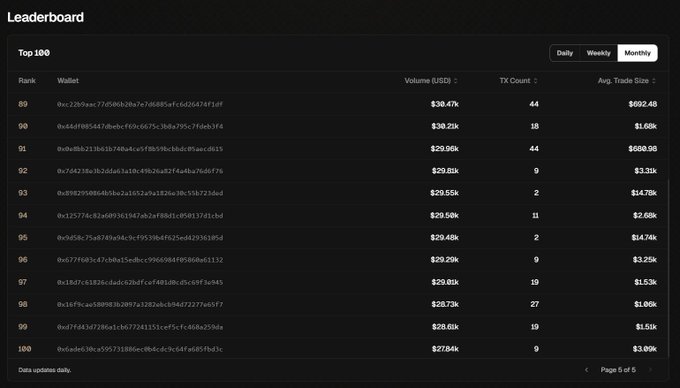This screenshot has height=388, width=680.
Task: Click average trade size $3.25k
Action: [645, 260]
